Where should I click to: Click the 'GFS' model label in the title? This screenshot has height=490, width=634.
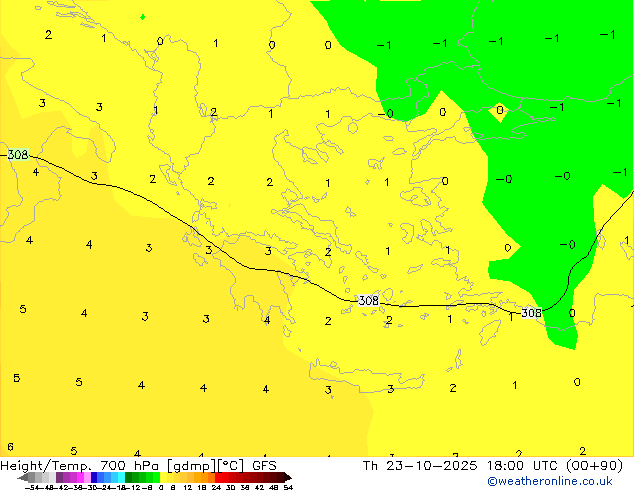pos(264,466)
